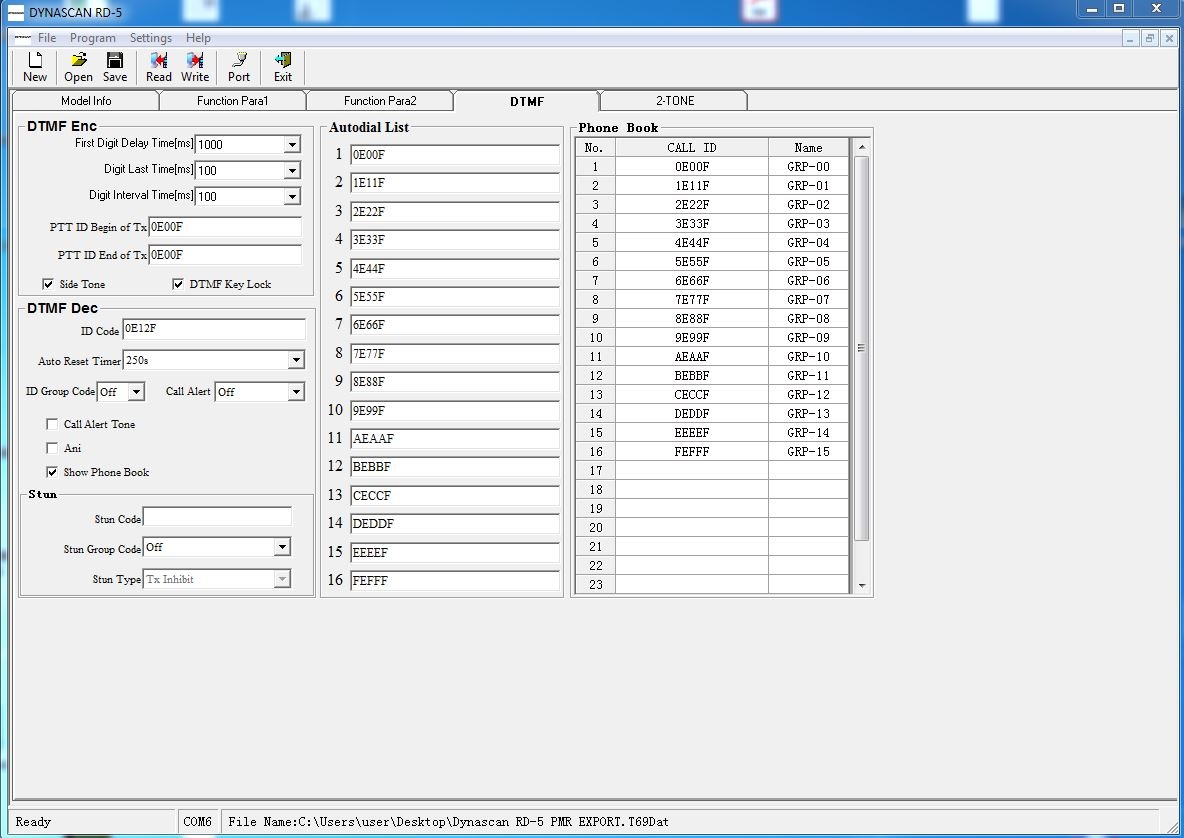Select Phone Book name GRP-15
Screen dimensions: 1184x838
point(808,451)
